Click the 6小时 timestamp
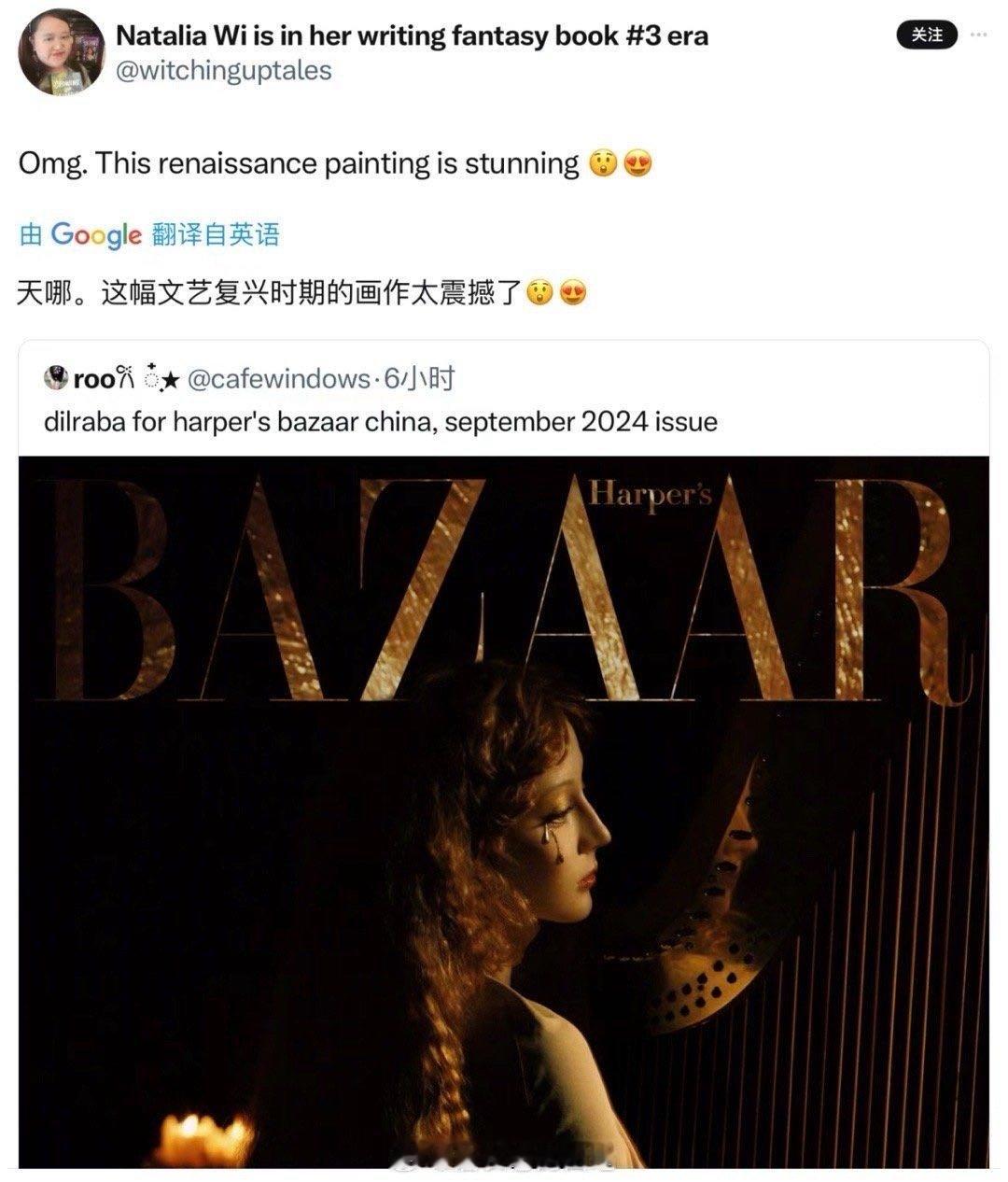 point(420,378)
